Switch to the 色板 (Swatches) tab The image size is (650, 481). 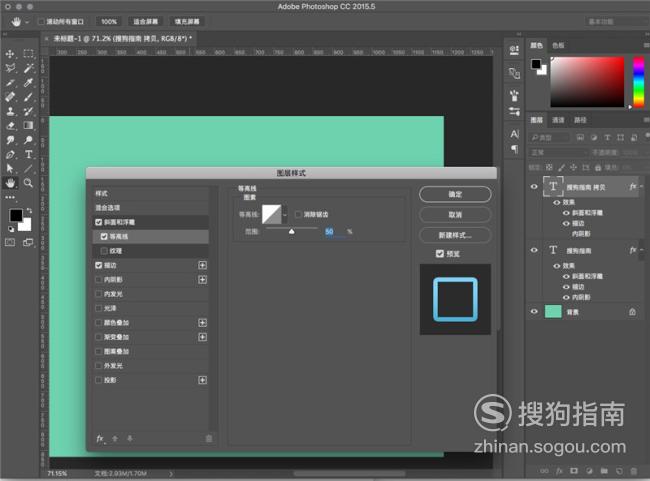click(x=558, y=45)
